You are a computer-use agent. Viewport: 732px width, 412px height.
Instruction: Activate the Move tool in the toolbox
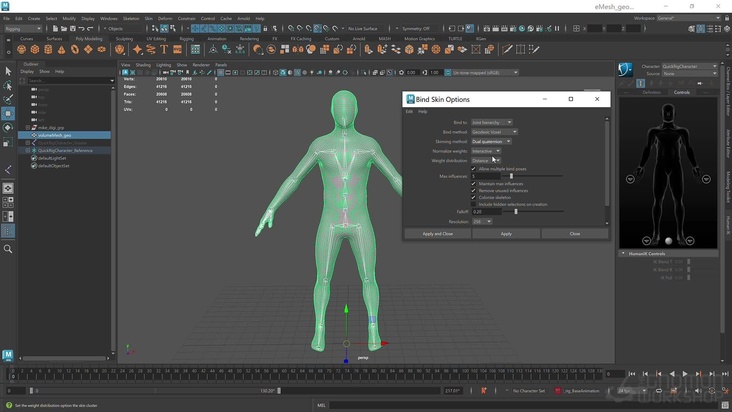pyautogui.click(x=8, y=113)
